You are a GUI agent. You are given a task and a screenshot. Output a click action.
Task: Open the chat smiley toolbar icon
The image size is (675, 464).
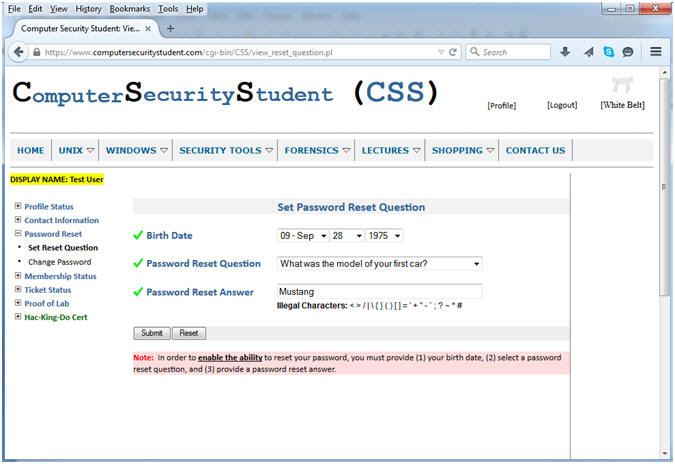point(628,52)
